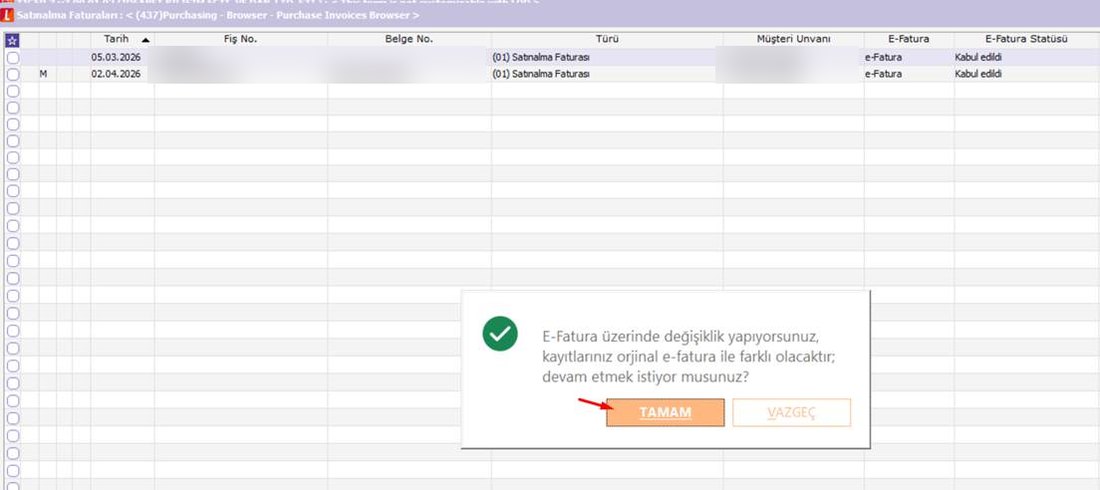The image size is (1100, 490).
Task: Click the E-Fatura Statüsü column header
Action: (x=1026, y=39)
